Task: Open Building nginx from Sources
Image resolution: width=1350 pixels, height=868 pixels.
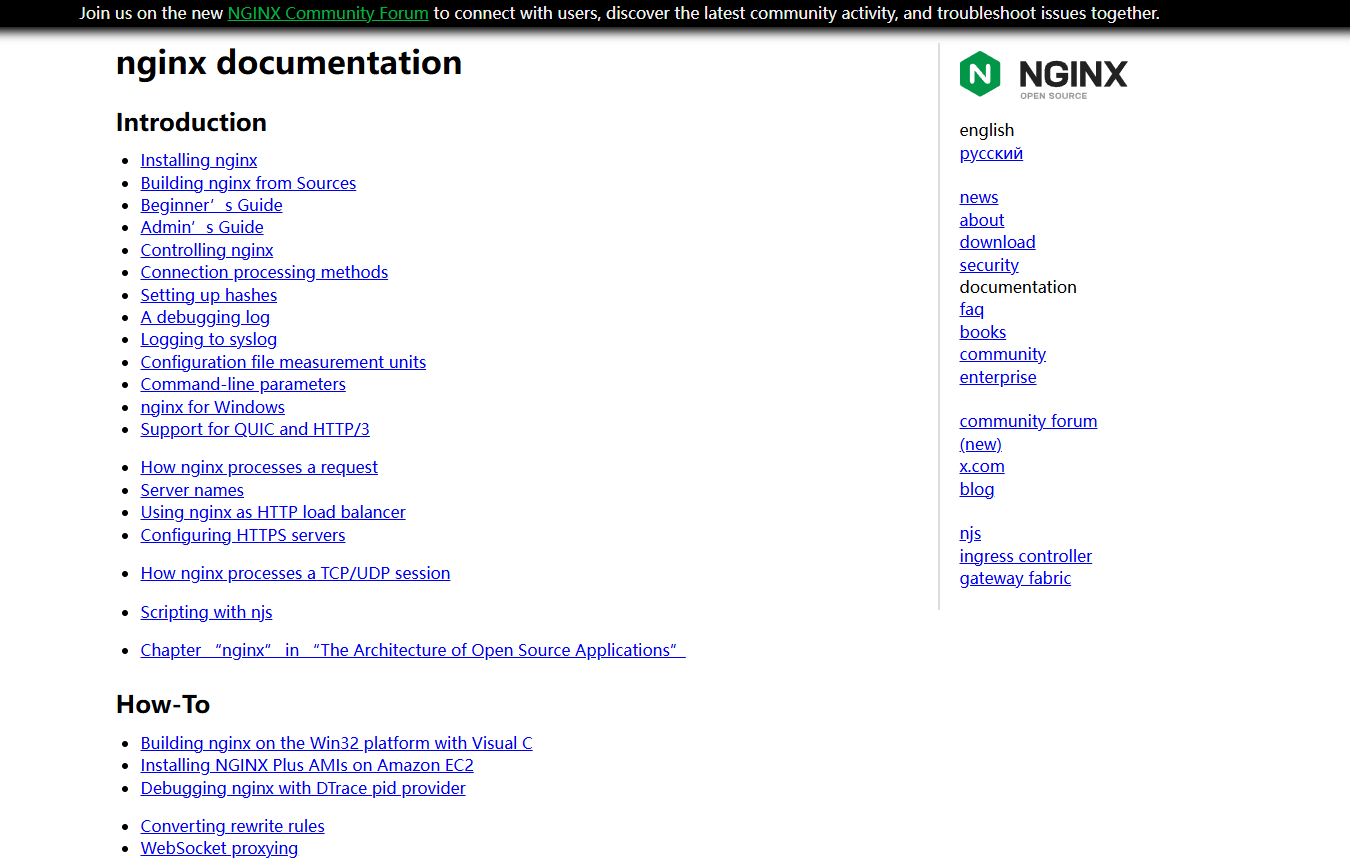Action: 248,183
